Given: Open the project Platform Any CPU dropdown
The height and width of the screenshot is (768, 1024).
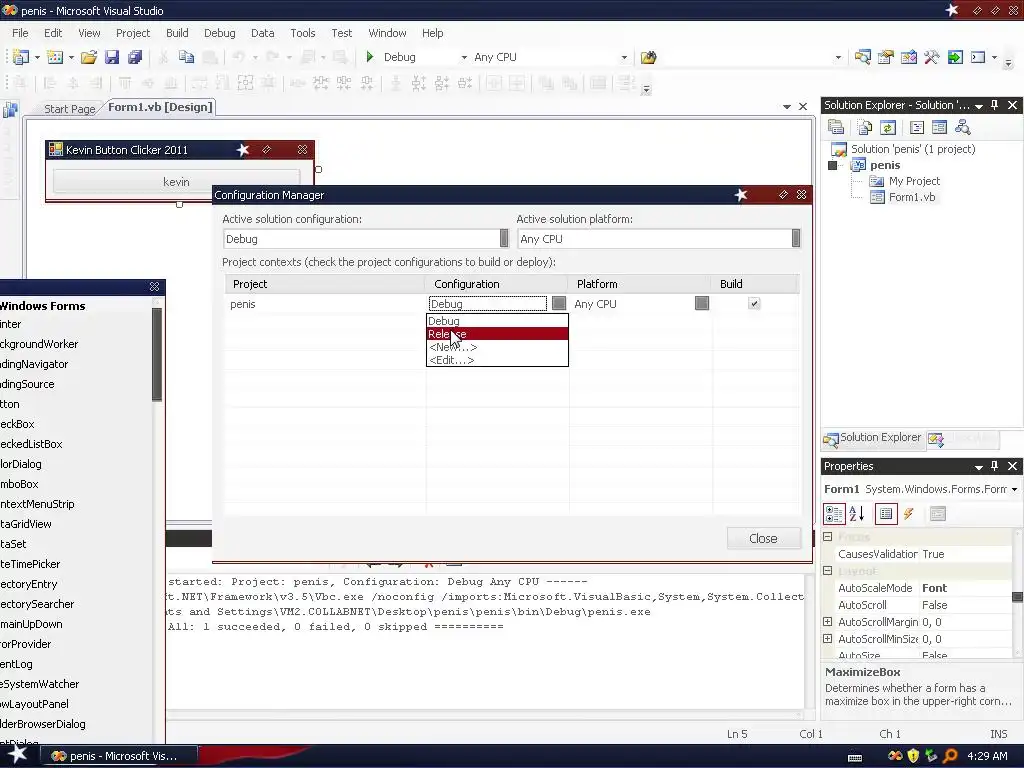Looking at the screenshot, I should pyautogui.click(x=702, y=303).
